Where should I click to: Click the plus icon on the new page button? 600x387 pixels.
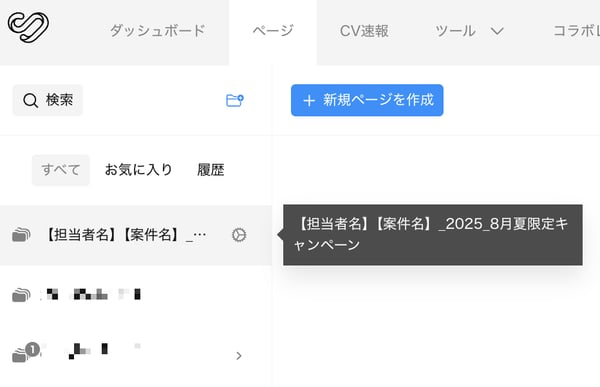(309, 101)
